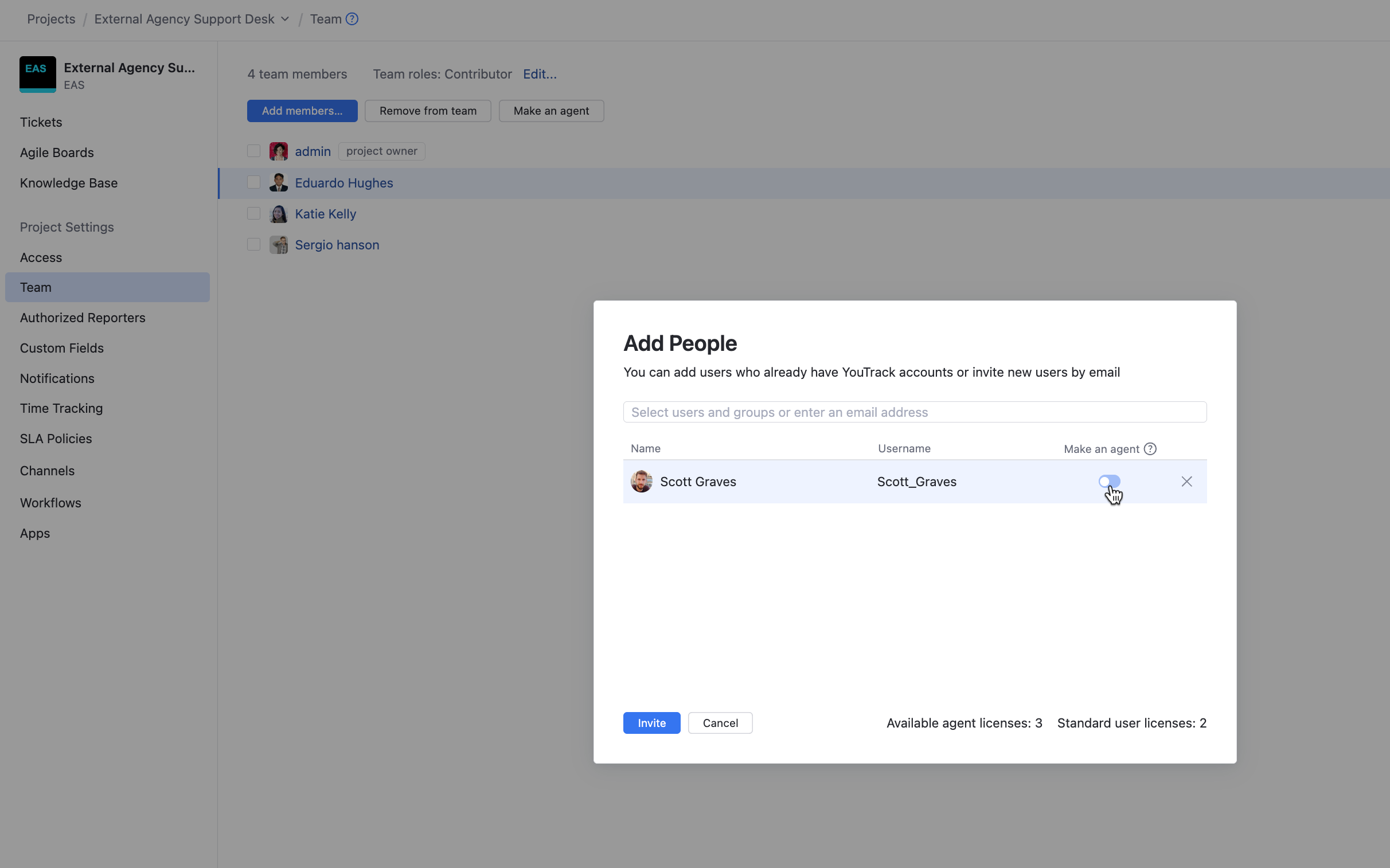
Task: Check the box next to admin
Action: (253, 151)
